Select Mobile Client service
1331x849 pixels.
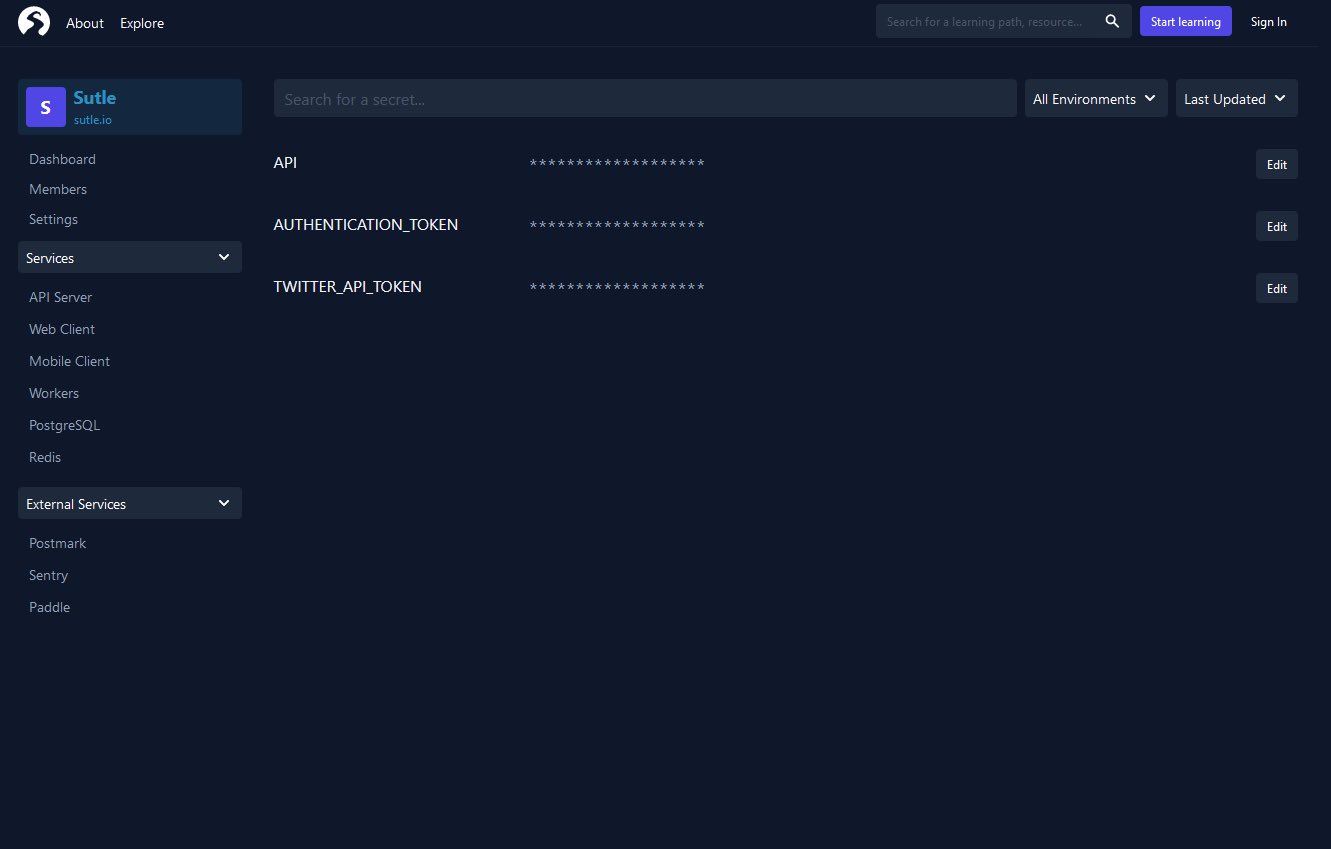tap(69, 361)
